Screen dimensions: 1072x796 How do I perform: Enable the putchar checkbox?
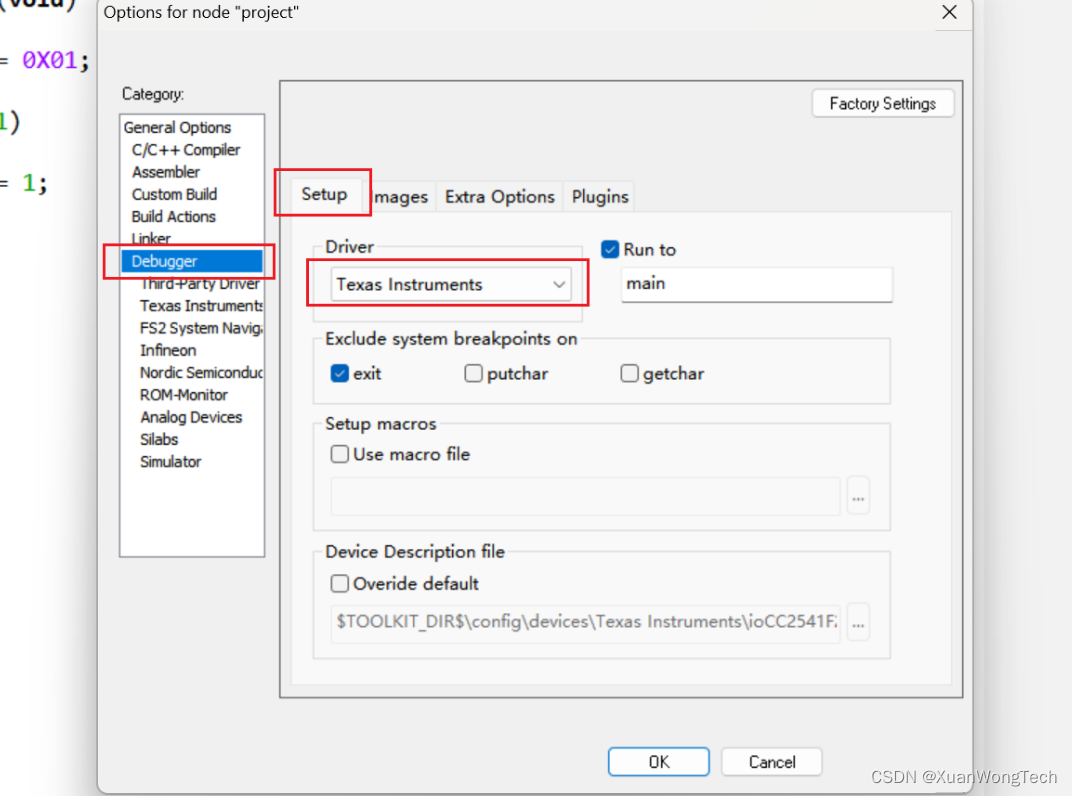coord(473,373)
